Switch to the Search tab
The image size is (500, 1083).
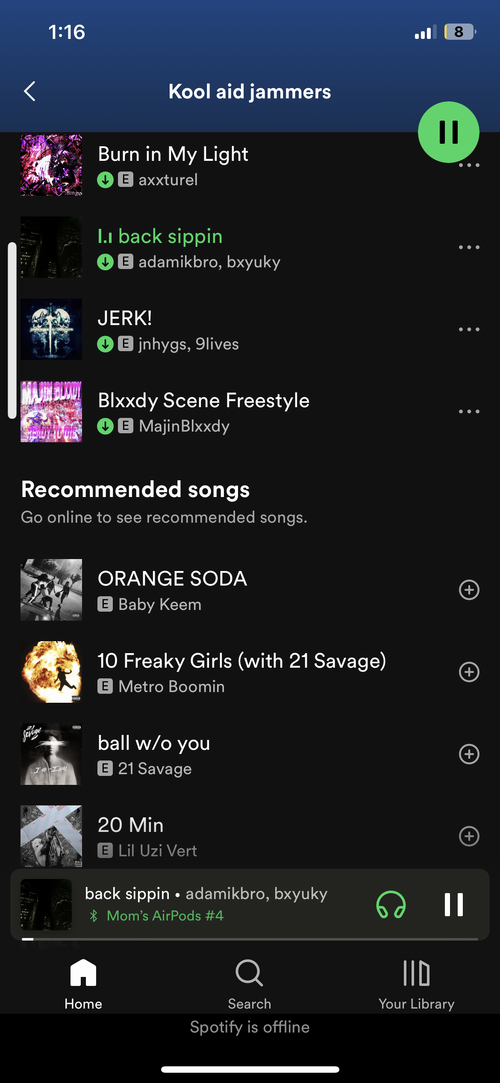click(249, 985)
